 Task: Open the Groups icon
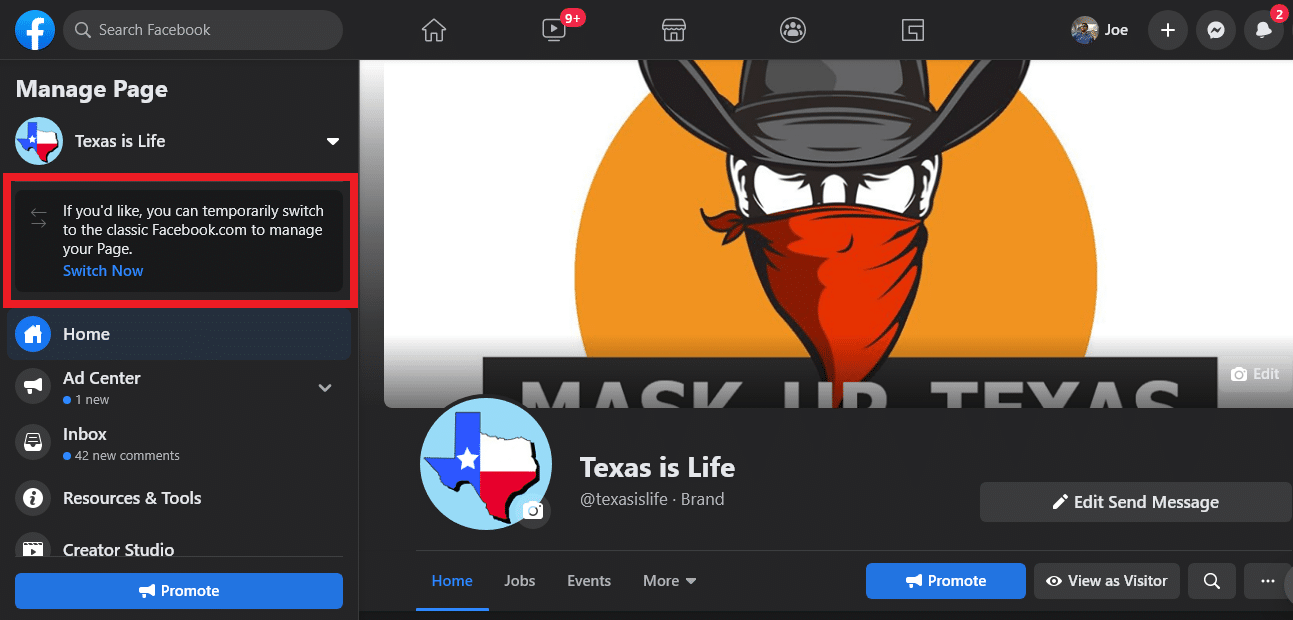(793, 30)
